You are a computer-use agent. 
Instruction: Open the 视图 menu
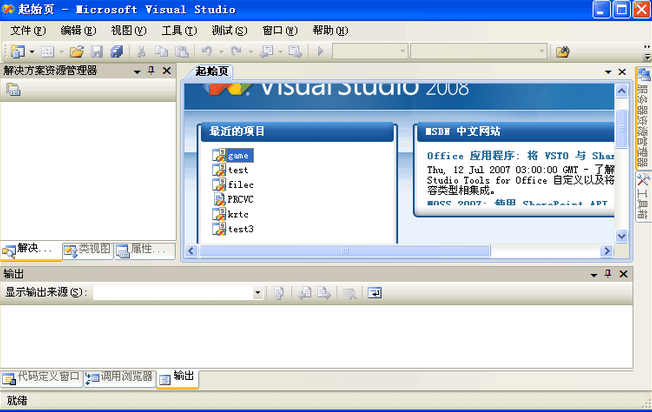point(128,30)
